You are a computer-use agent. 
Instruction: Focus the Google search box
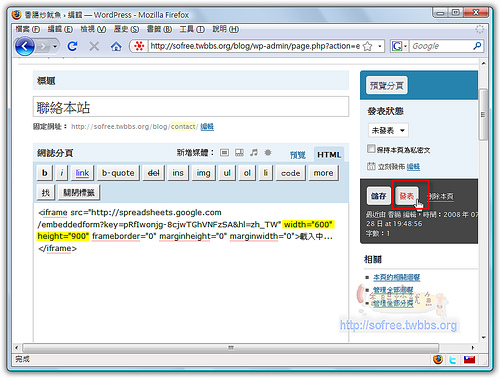pos(441,46)
